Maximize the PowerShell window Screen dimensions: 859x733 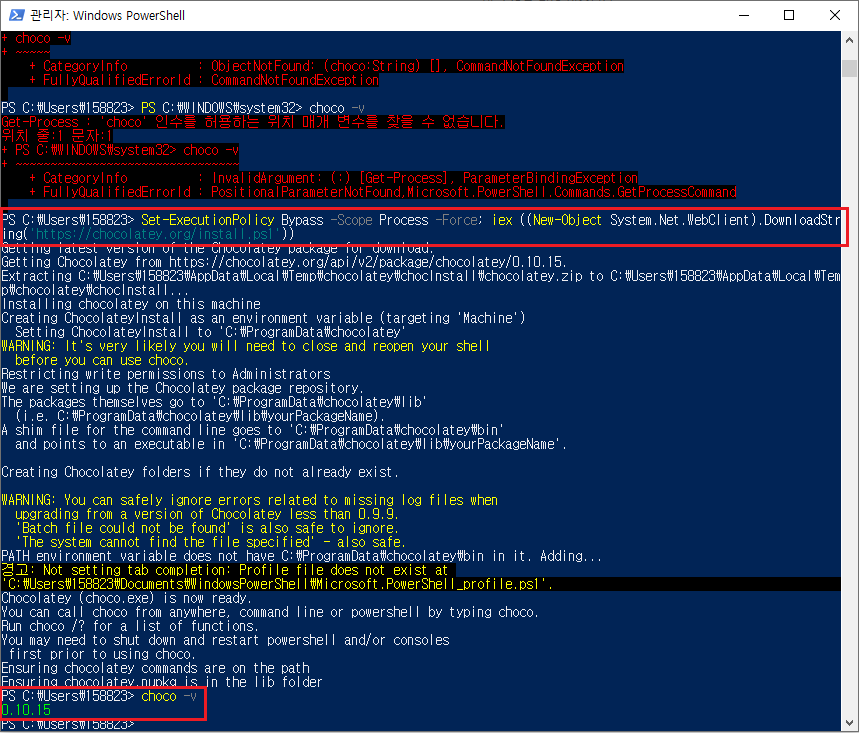point(789,15)
